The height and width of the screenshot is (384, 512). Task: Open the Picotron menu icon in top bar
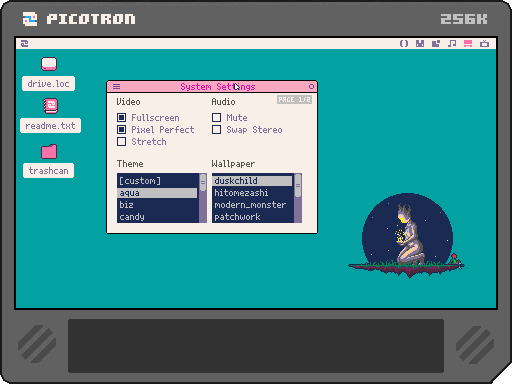24,43
